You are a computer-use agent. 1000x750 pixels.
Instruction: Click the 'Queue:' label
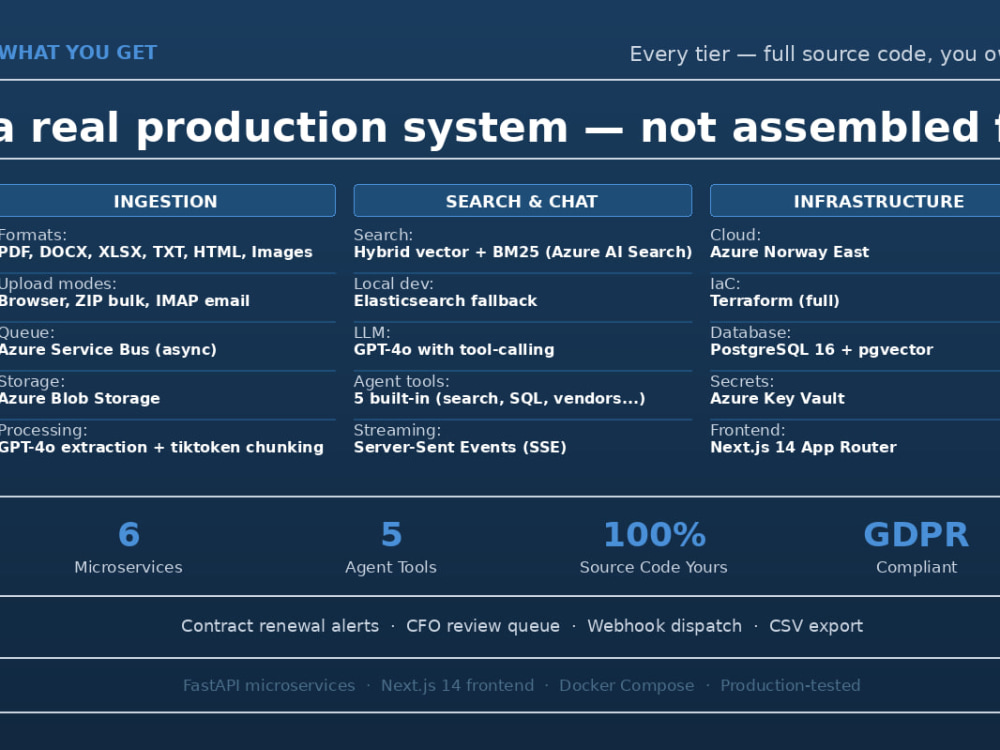point(27,332)
